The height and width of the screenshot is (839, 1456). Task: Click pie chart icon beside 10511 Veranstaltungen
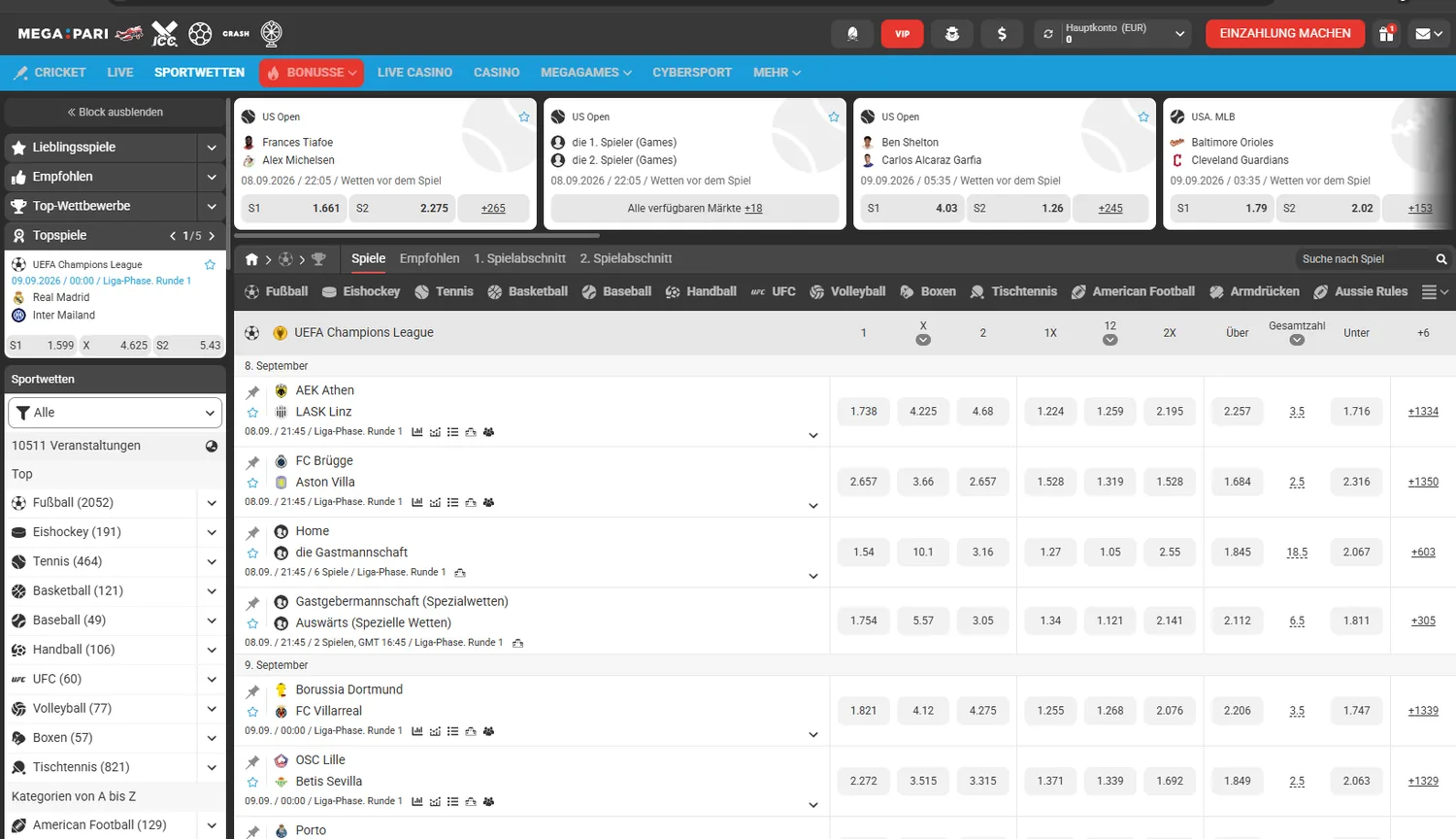click(x=212, y=446)
